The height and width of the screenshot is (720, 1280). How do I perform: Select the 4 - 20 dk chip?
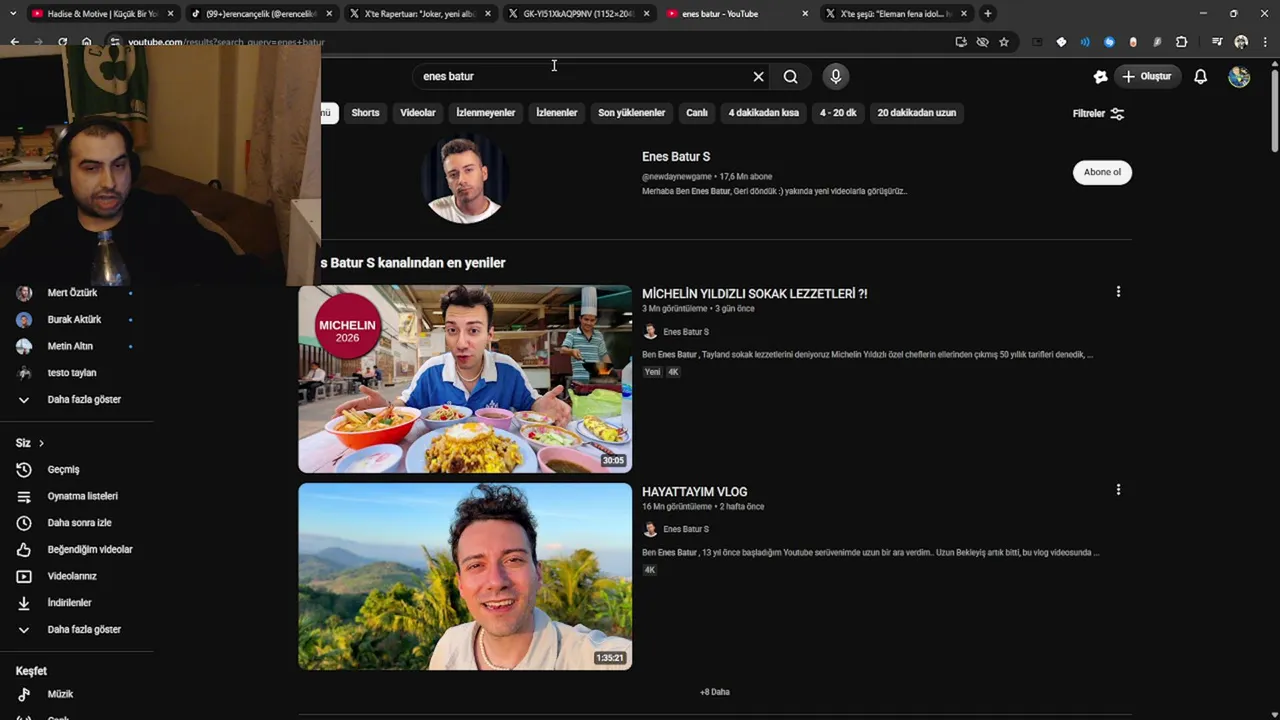(838, 113)
